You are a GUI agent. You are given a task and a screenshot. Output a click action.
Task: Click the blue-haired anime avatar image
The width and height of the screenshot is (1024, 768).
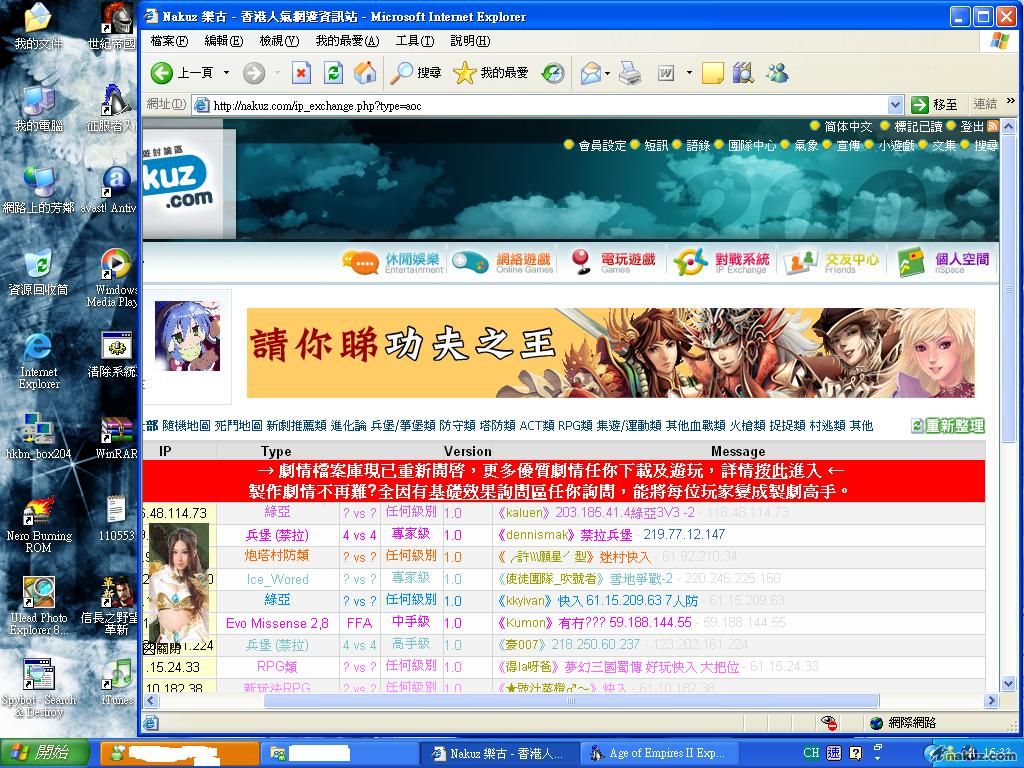pyautogui.click(x=187, y=336)
